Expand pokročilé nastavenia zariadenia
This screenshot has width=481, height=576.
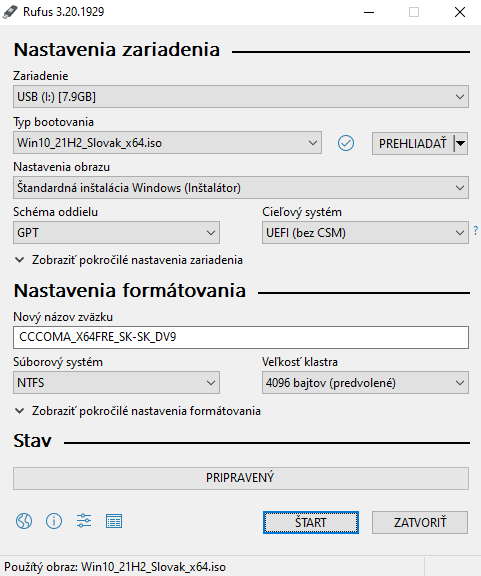pos(129,260)
